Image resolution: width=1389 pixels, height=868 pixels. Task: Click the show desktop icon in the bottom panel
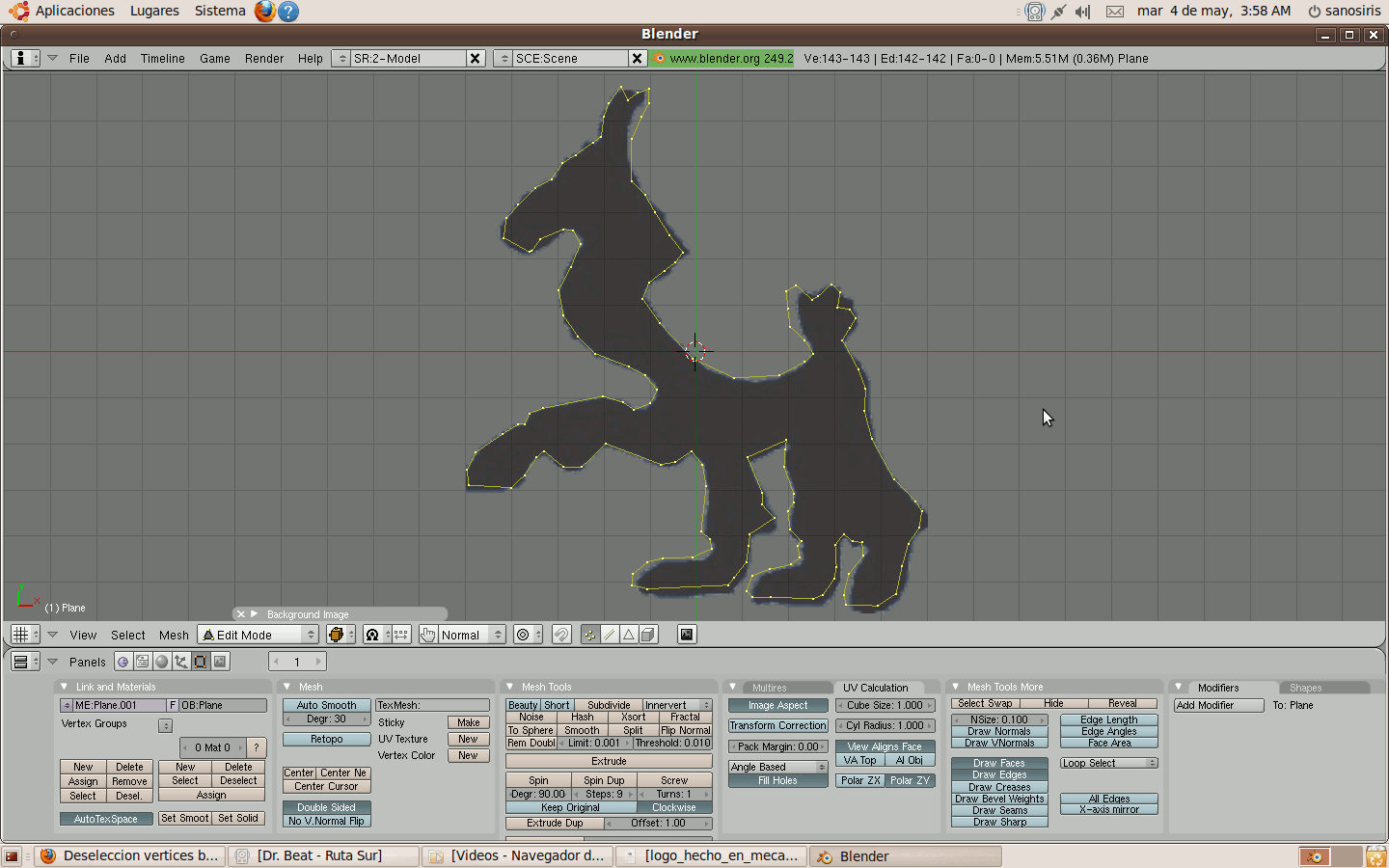coord(12,856)
